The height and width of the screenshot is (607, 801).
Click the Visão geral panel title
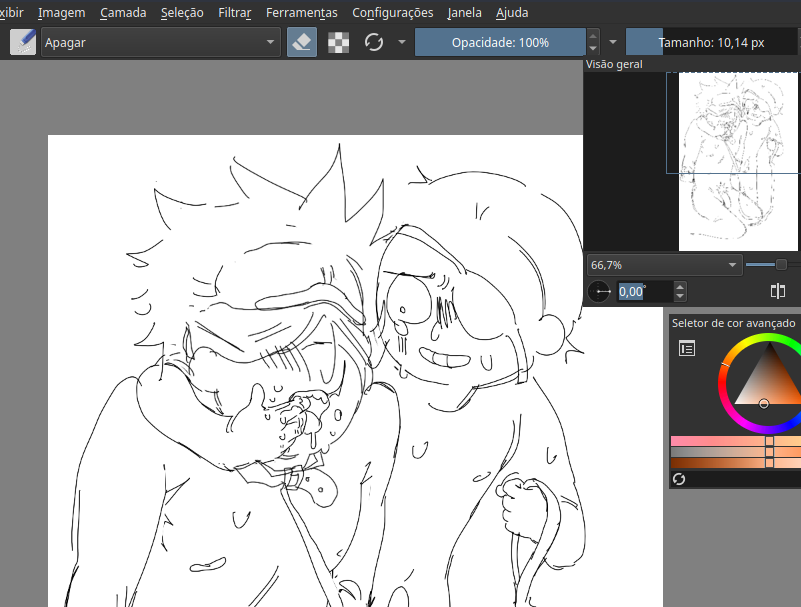point(614,64)
